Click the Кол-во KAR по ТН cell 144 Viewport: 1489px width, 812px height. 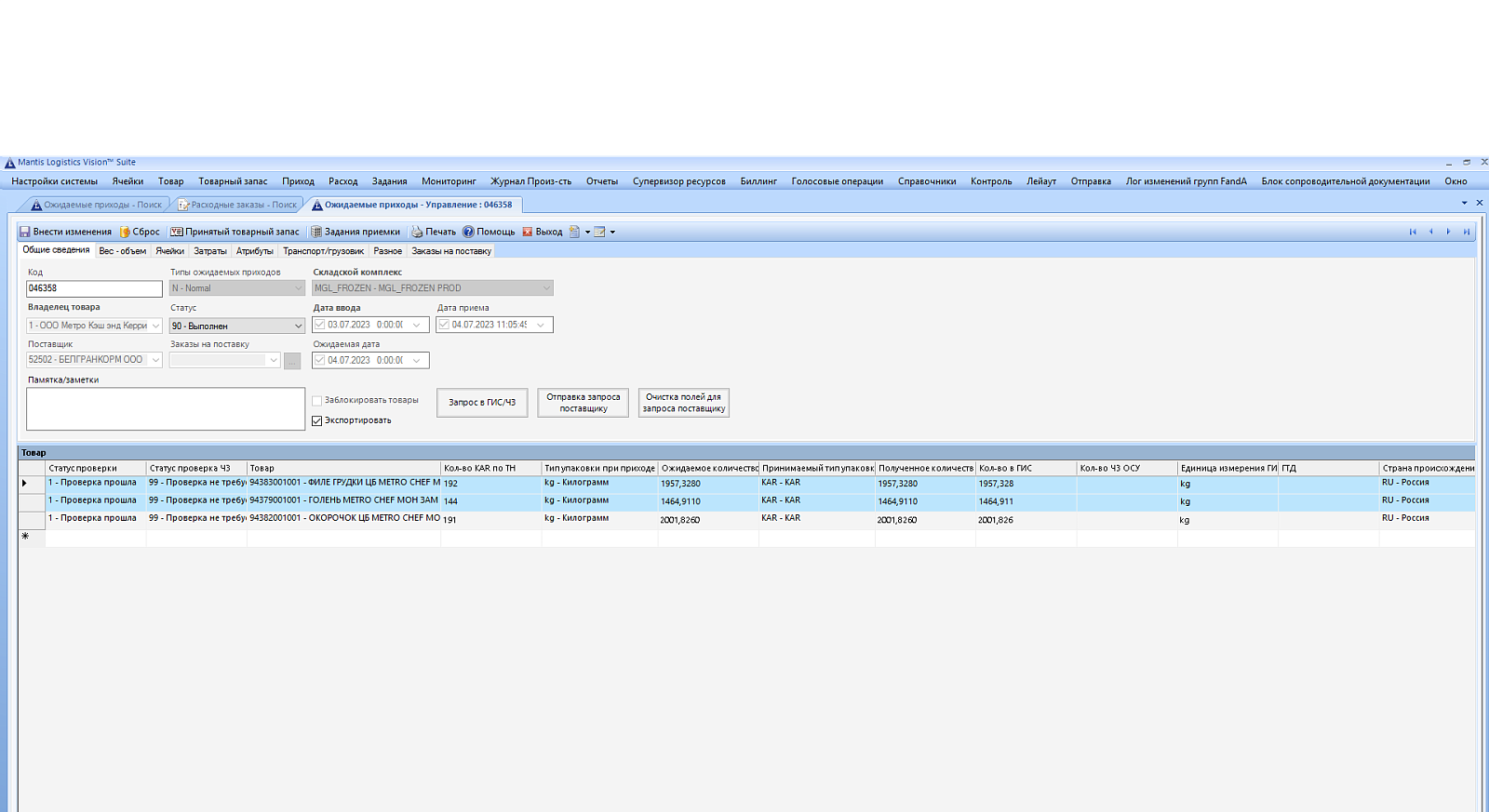[491, 501]
